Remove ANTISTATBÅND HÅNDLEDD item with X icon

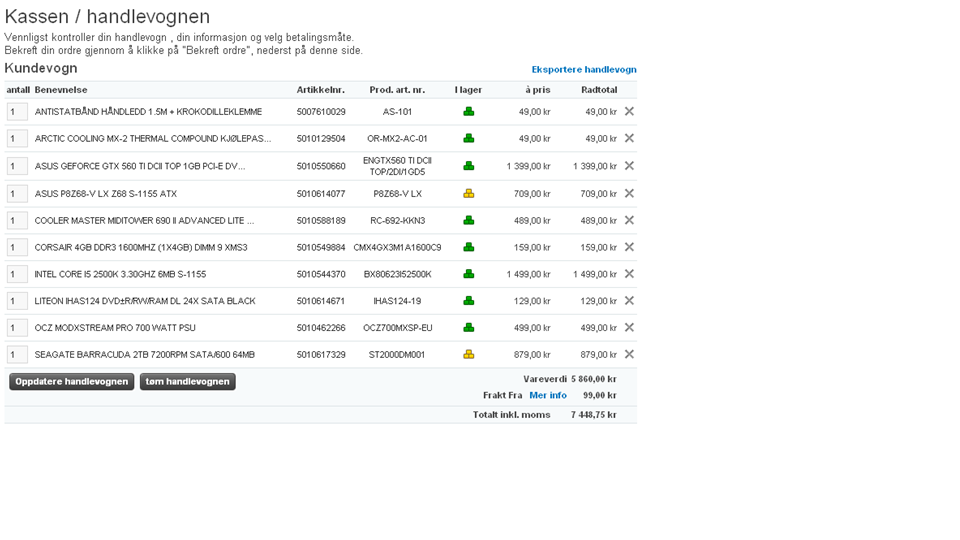629,111
